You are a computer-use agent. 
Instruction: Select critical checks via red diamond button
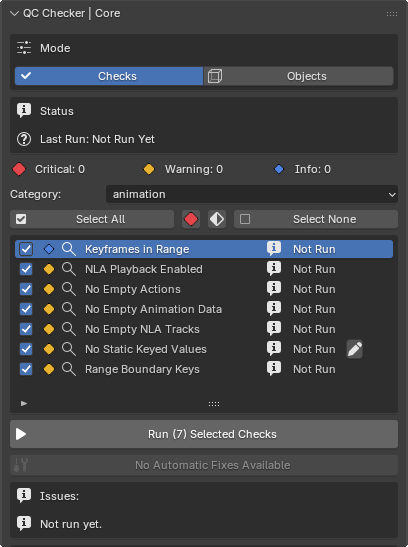pos(191,219)
